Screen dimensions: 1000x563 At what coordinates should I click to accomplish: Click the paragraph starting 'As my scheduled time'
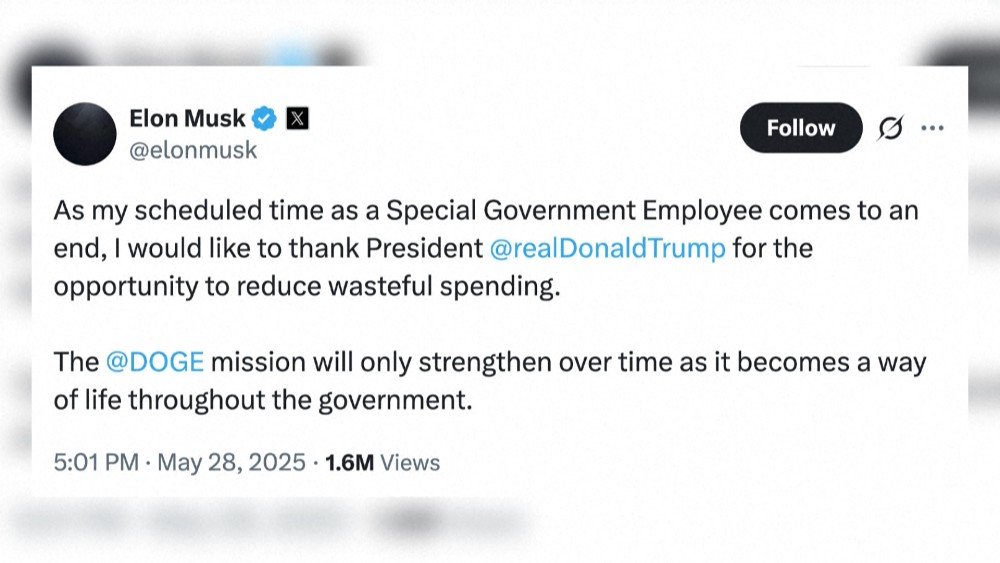485,247
